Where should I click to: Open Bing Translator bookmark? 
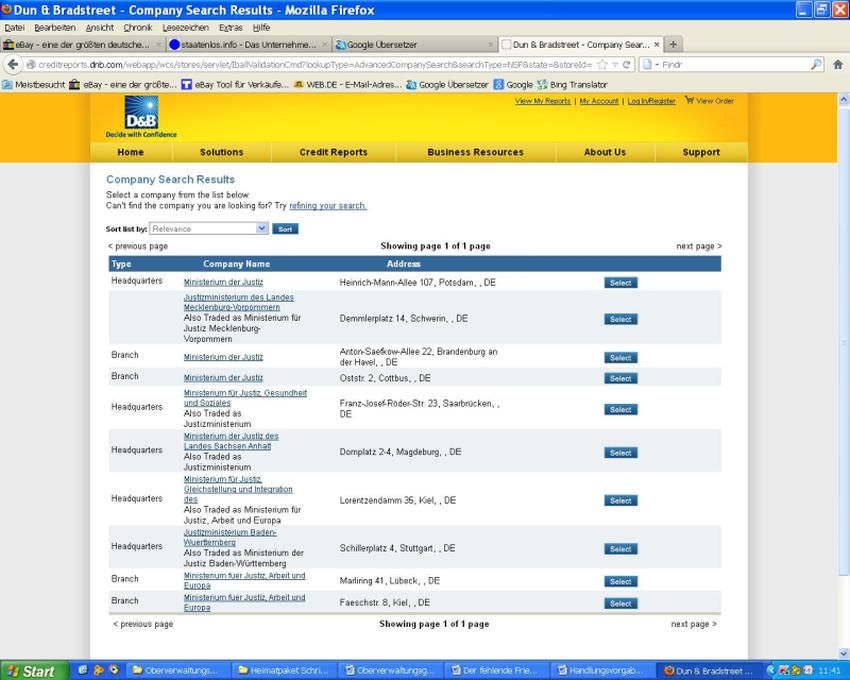572,85
